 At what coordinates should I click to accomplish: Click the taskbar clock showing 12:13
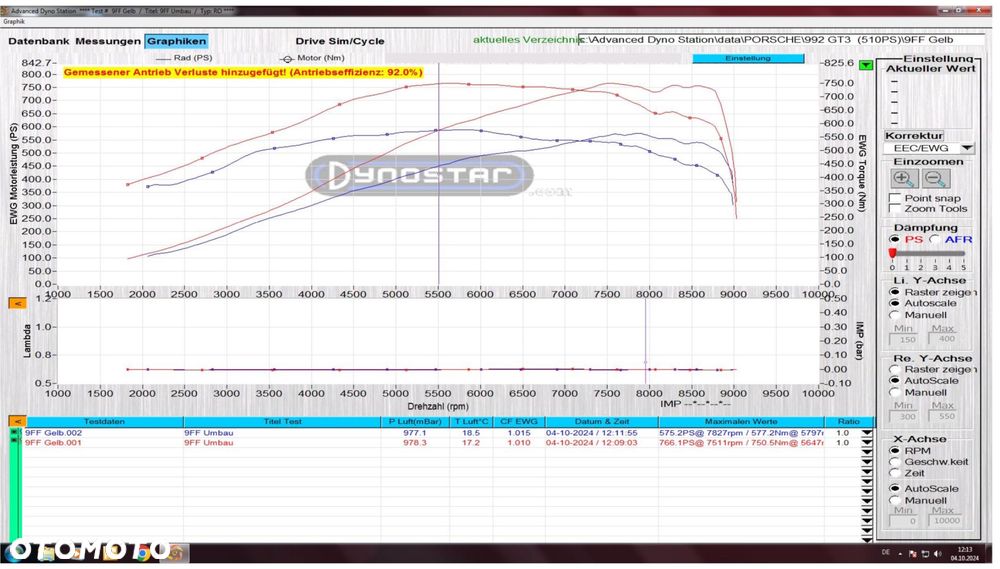[x=964, y=554]
